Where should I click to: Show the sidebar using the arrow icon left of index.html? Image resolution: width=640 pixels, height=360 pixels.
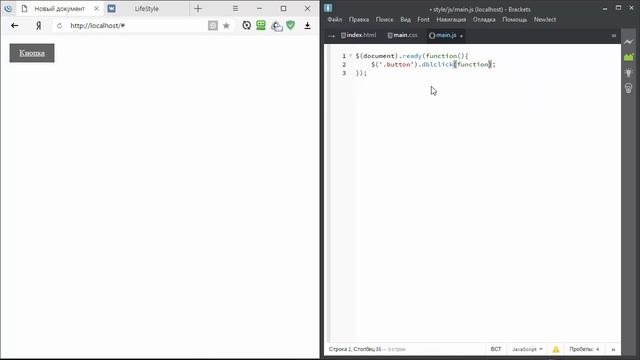tap(331, 36)
